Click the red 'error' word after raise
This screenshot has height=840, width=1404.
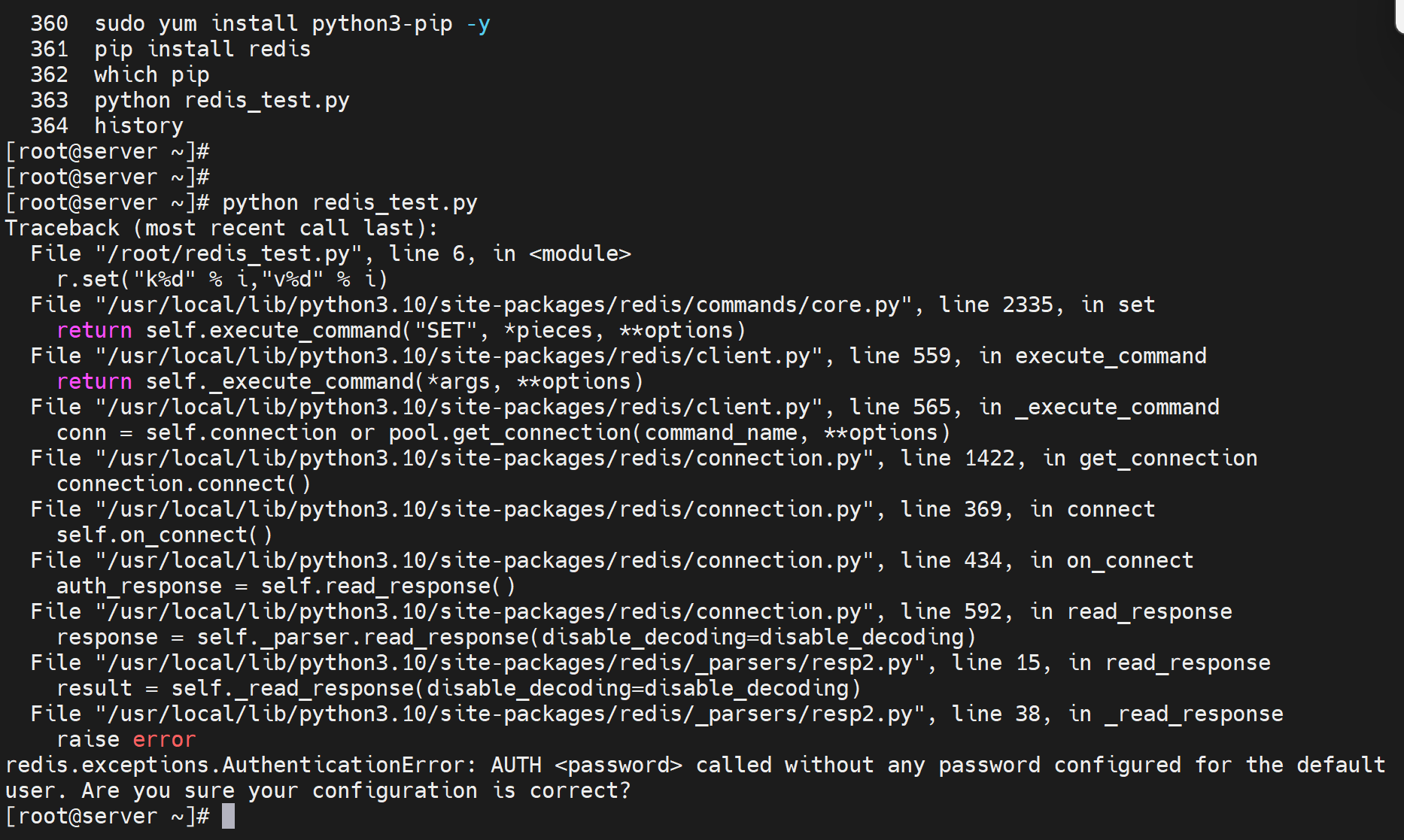(164, 739)
